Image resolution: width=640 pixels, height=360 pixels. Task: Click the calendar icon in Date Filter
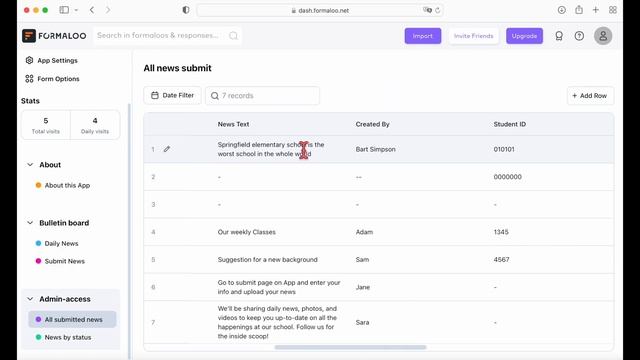[x=155, y=96]
